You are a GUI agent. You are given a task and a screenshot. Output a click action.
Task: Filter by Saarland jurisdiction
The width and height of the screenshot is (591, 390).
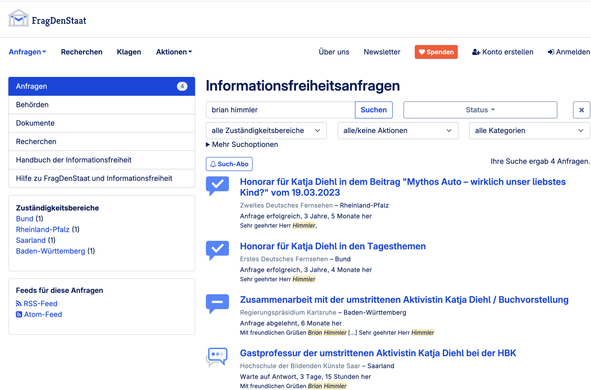[31, 240]
